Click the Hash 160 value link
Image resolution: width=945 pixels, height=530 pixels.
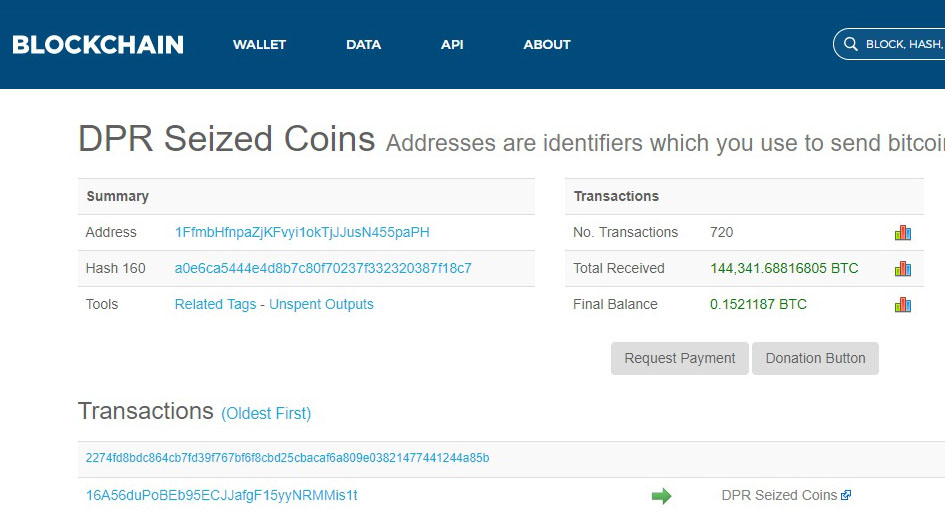pyautogui.click(x=323, y=268)
